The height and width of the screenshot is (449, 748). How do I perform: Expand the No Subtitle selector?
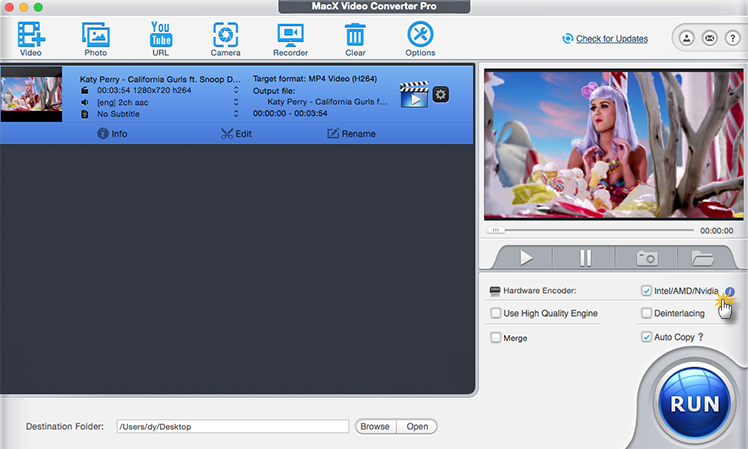(236, 114)
